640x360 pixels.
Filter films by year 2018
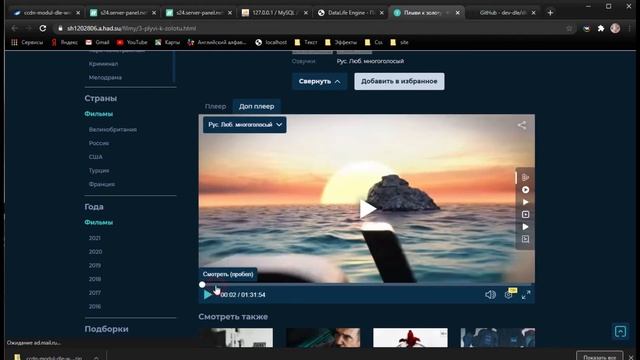click(x=95, y=279)
